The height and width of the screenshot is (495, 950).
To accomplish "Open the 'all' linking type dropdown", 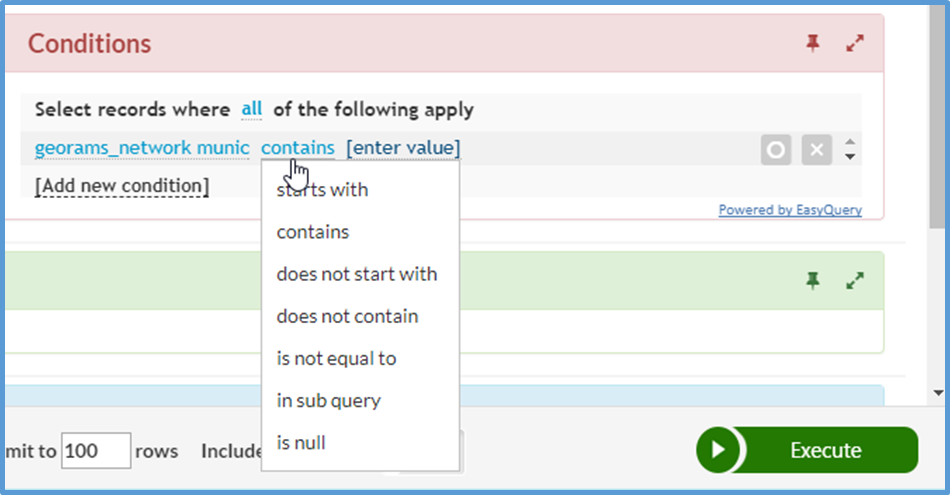I will coord(251,110).
